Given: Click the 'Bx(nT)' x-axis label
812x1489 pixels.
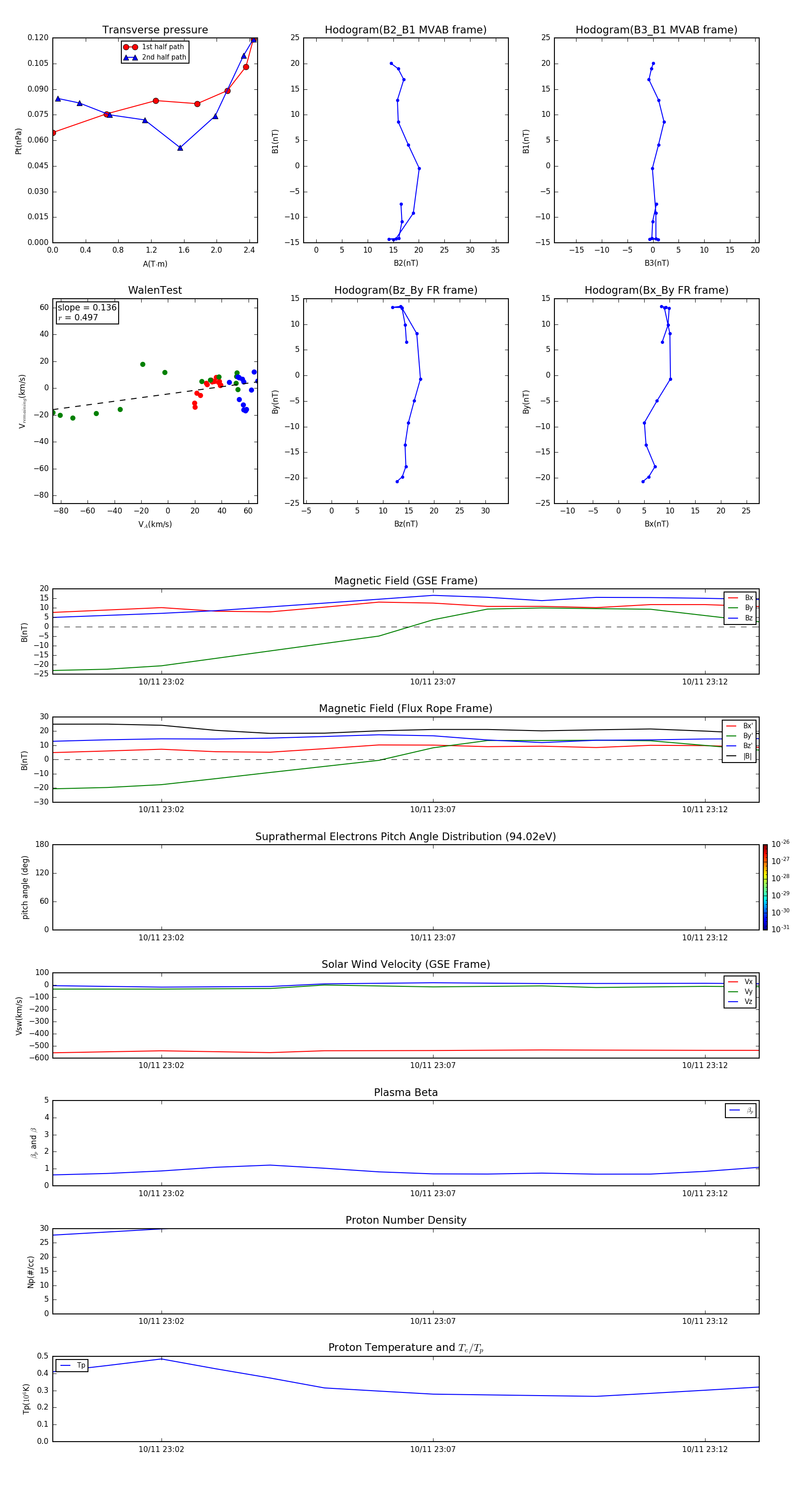Looking at the screenshot, I should [656, 524].
